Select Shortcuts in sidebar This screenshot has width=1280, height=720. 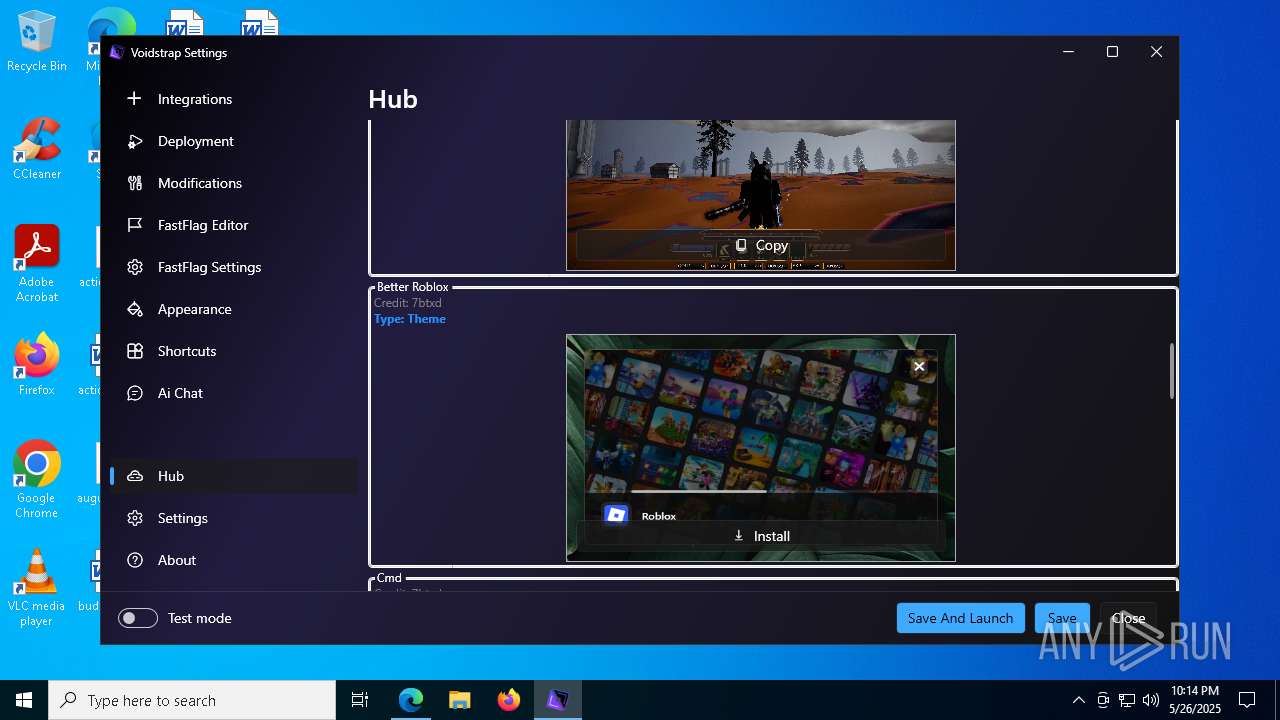(235, 351)
